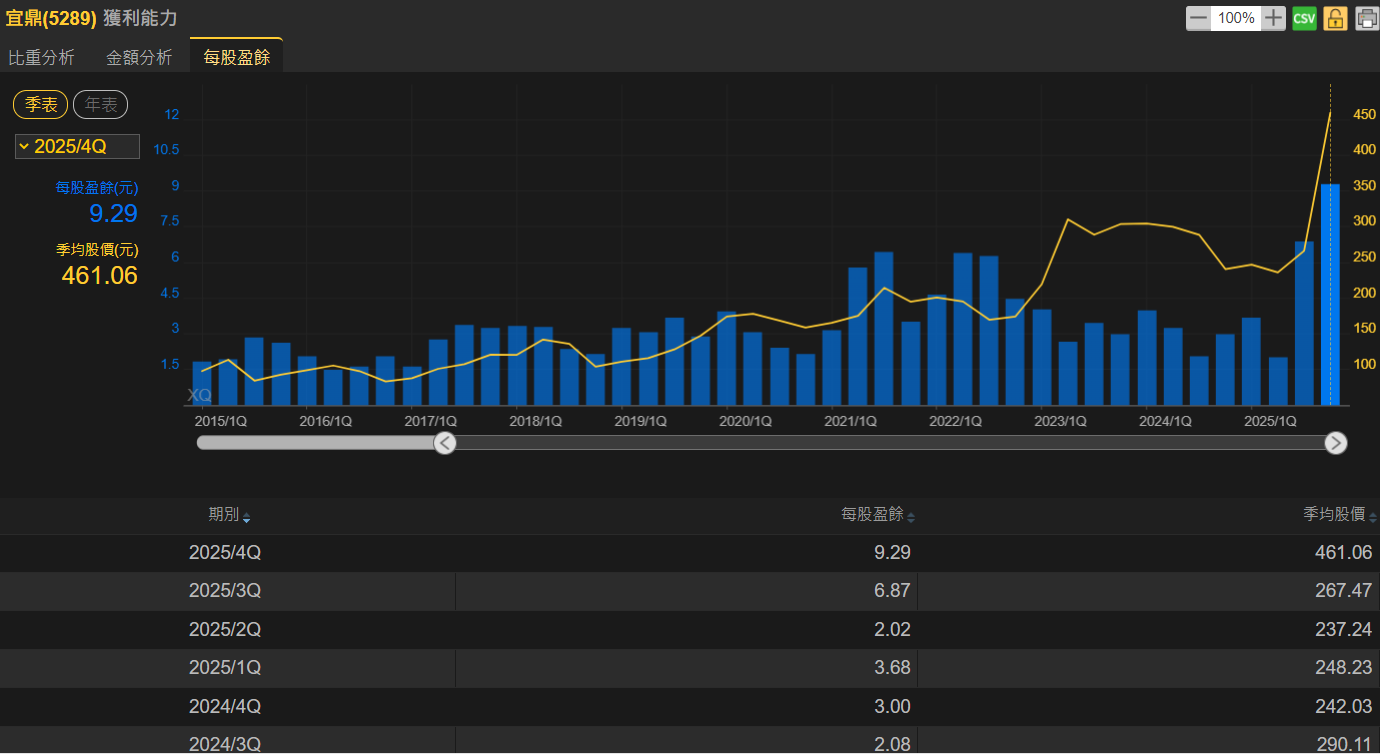Click the zoom out minus button

point(1198,18)
